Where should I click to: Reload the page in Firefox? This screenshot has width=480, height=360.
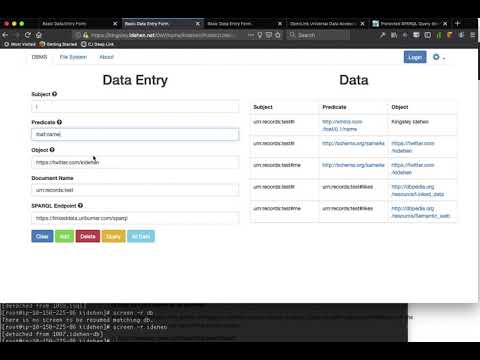(28, 35)
